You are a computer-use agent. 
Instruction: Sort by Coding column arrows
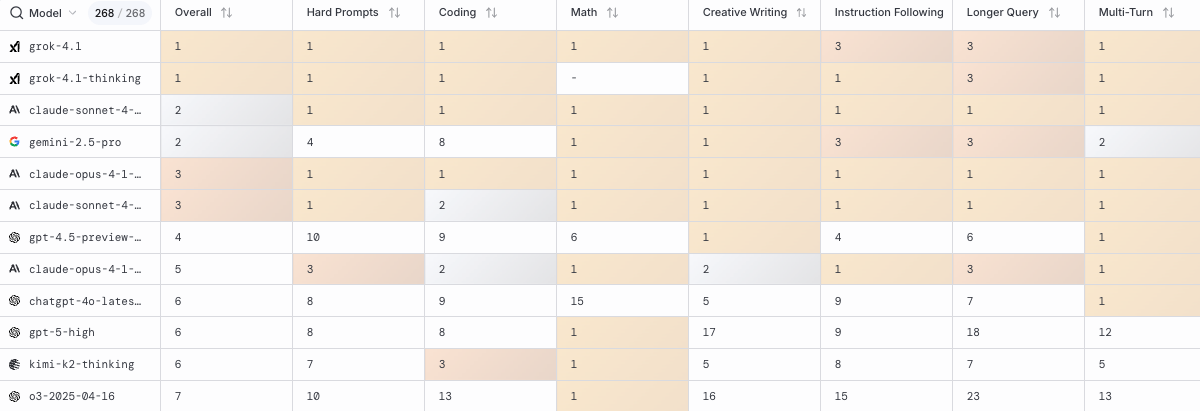[x=491, y=13]
